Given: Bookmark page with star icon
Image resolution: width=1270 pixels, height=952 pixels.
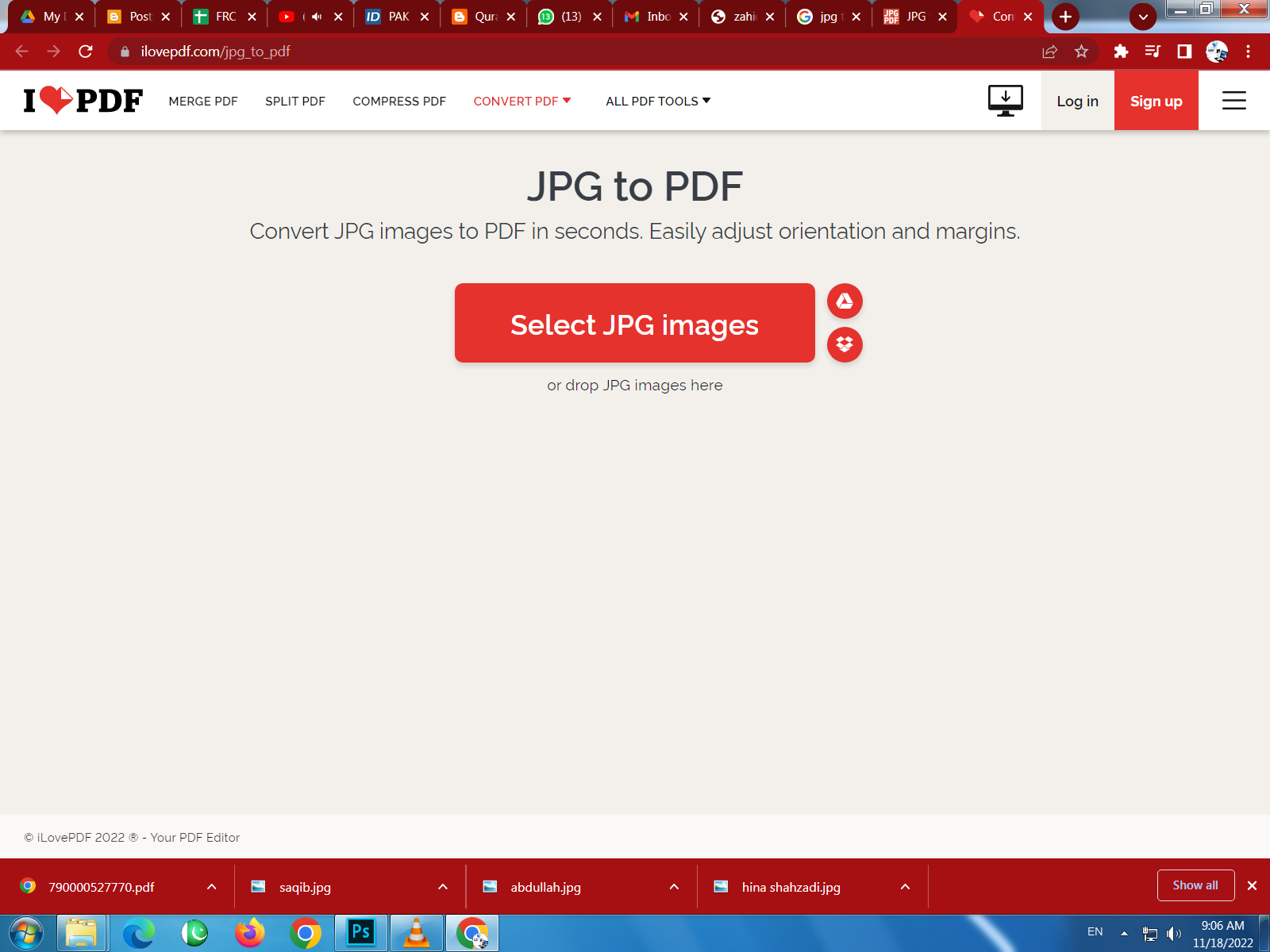Looking at the screenshot, I should (x=1081, y=52).
